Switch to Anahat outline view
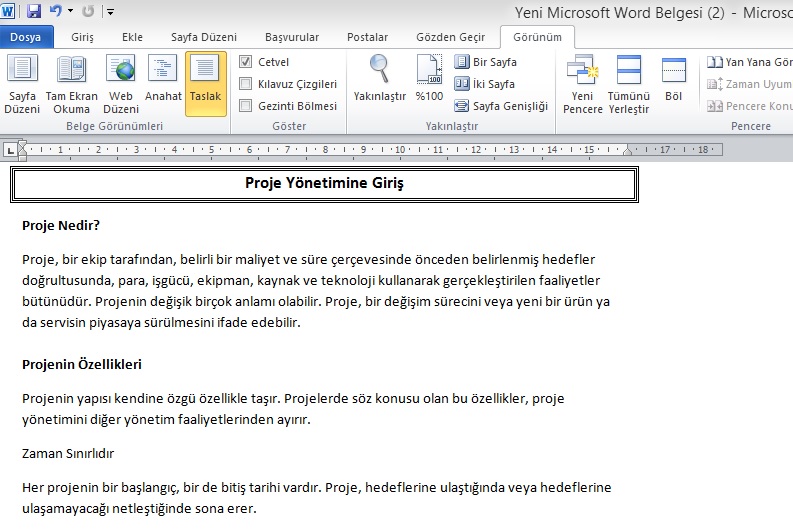Viewport: 793px width, 531px height. (163, 80)
